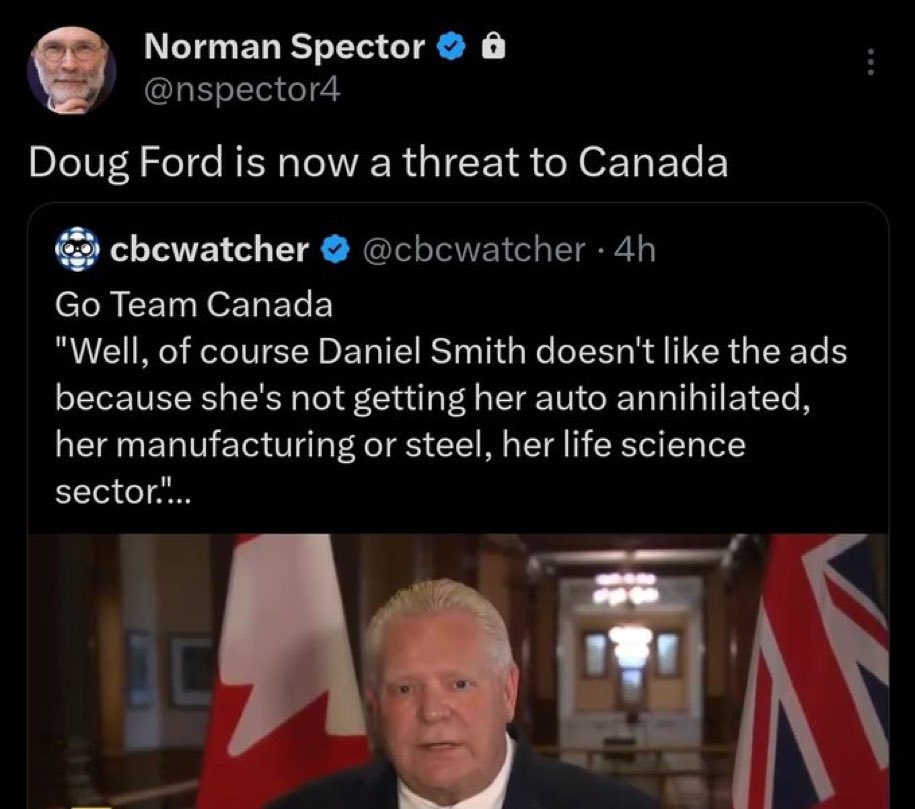The width and height of the screenshot is (915, 809).
Task: Click the 4h timestamp on quoted post
Action: pos(635,250)
